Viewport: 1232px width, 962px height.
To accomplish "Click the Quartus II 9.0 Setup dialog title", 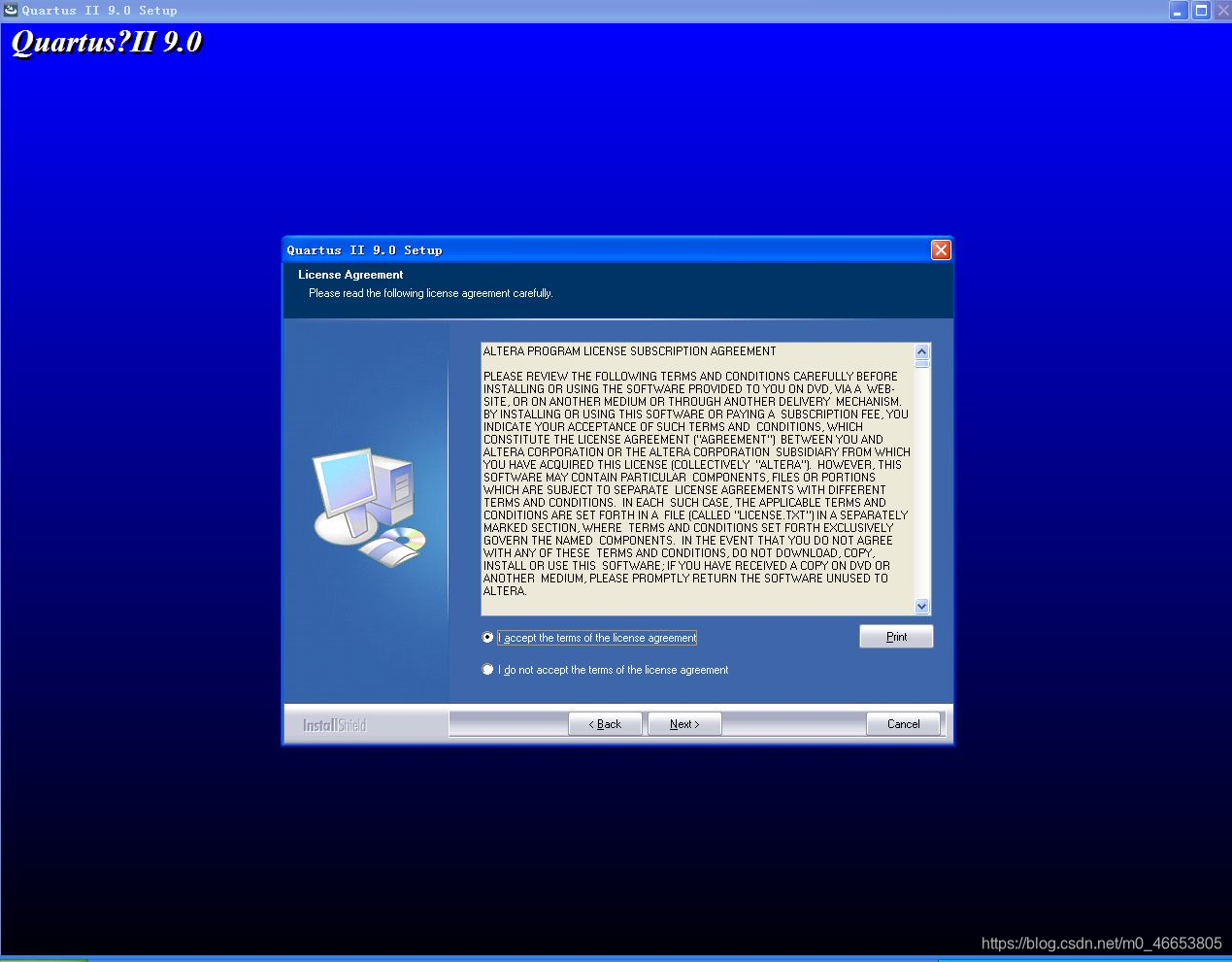I will (x=365, y=250).
